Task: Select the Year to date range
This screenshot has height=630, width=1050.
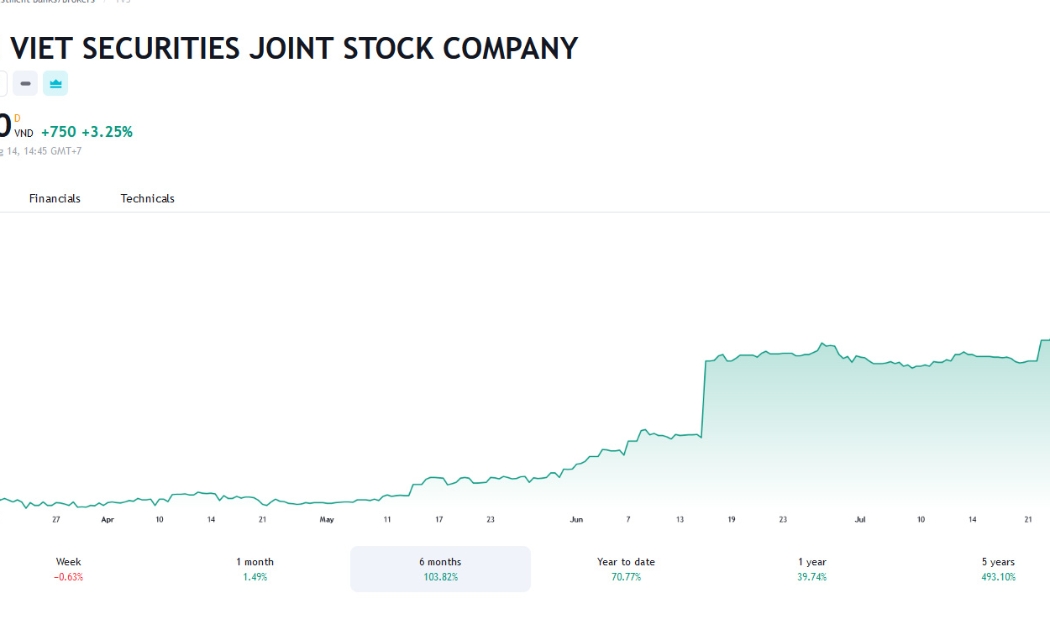Action: click(x=626, y=569)
